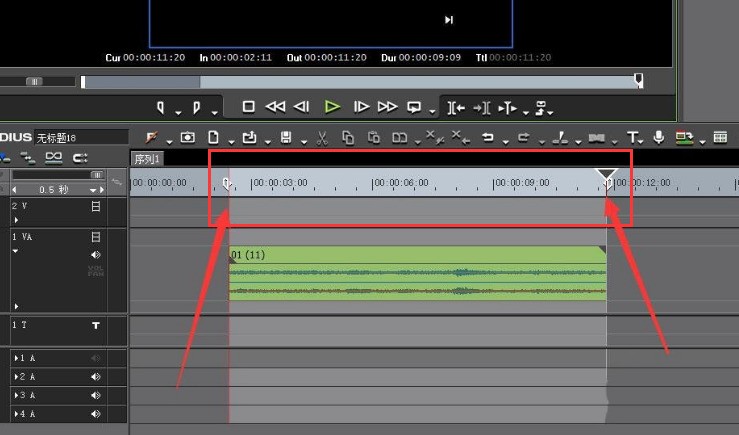The width and height of the screenshot is (739, 435).
Task: Mute the 1 VA track speaker
Action: click(96, 255)
